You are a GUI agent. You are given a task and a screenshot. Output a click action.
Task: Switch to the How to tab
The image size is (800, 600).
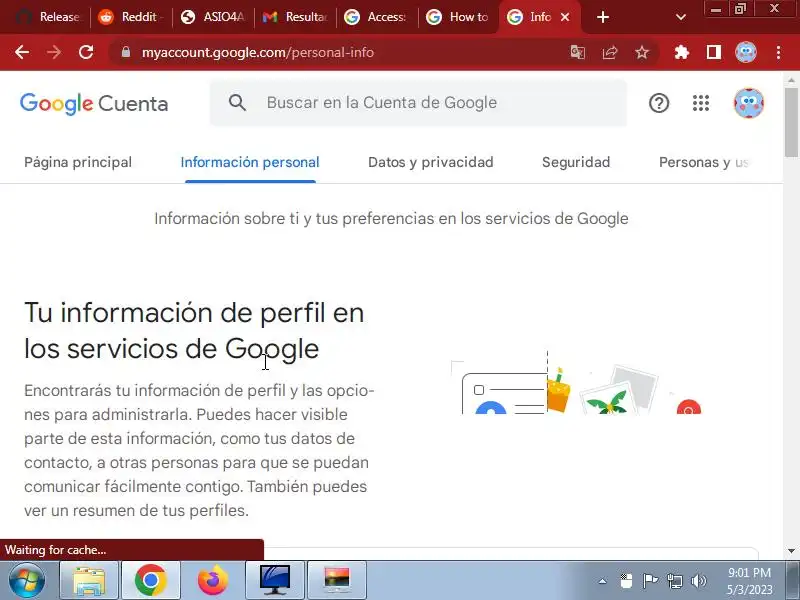pos(458,17)
